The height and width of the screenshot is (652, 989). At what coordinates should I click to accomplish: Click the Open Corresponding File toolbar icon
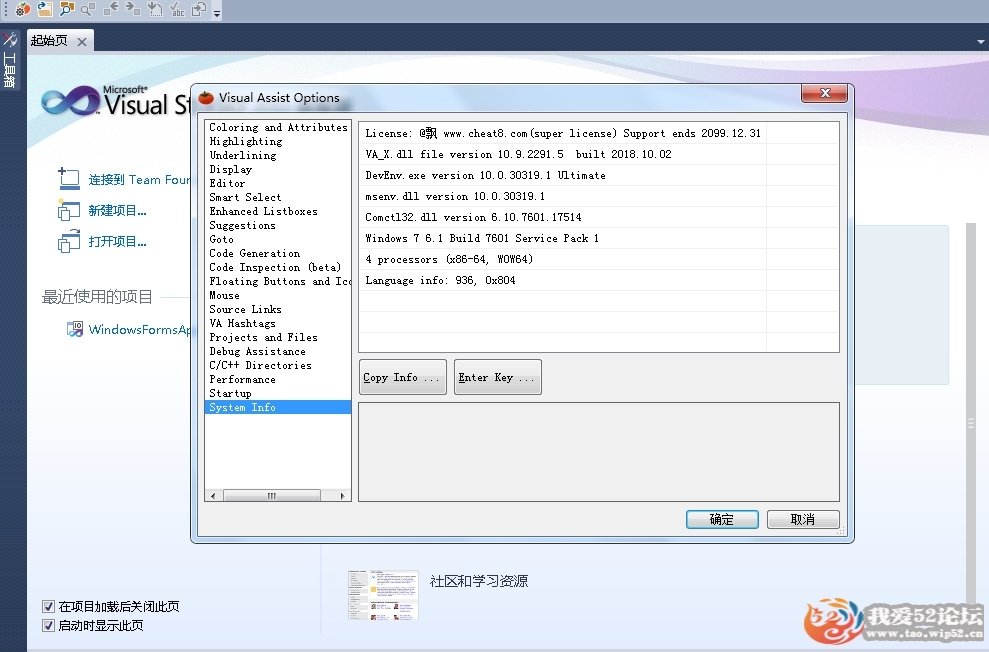[x=199, y=9]
